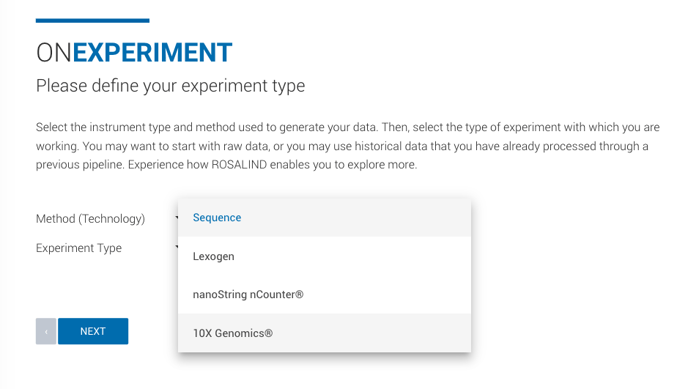Click the blue EXPERIMENT heading text

(152, 53)
